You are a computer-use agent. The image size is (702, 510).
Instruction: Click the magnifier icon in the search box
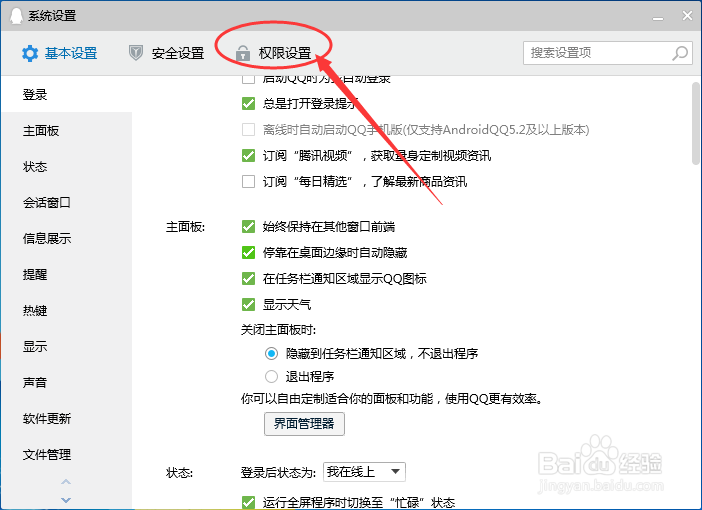pyautogui.click(x=680, y=53)
